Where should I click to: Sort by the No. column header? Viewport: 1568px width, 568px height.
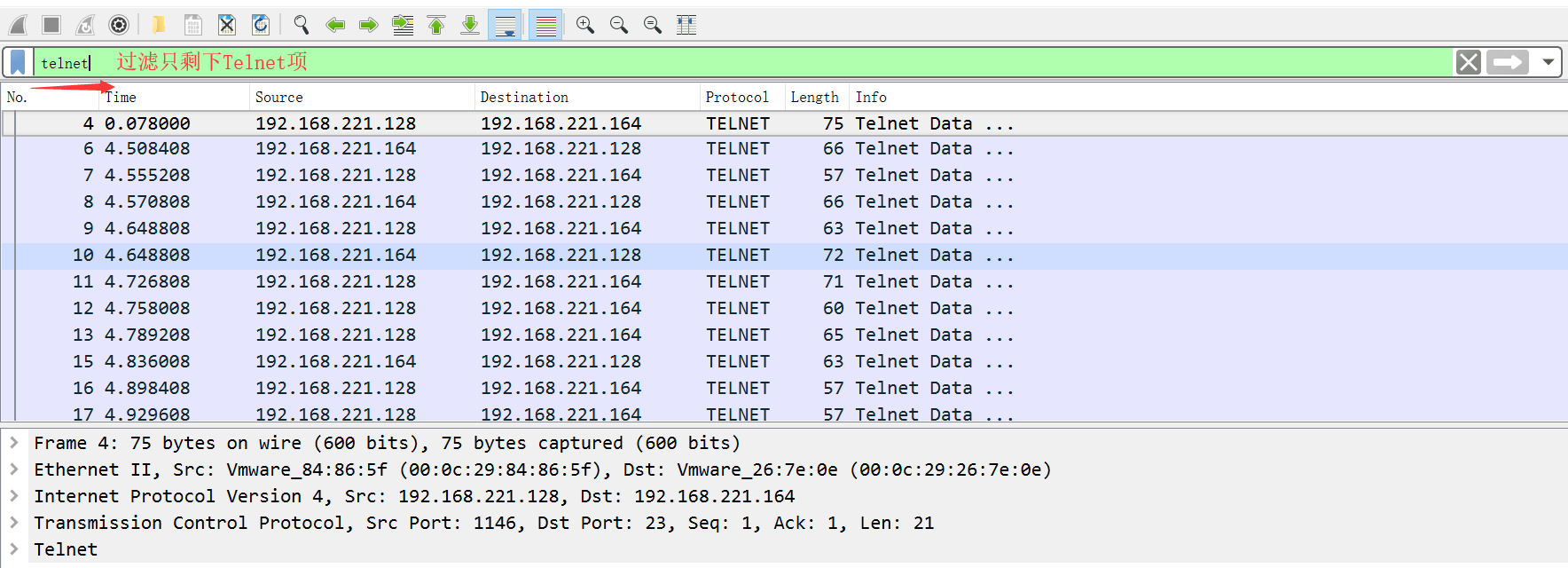[51, 98]
